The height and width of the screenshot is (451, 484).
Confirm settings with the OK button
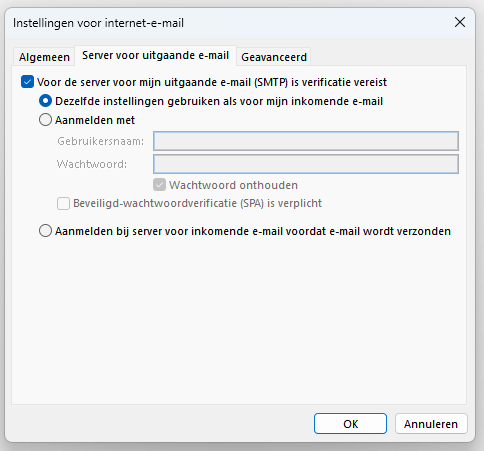pyautogui.click(x=350, y=424)
